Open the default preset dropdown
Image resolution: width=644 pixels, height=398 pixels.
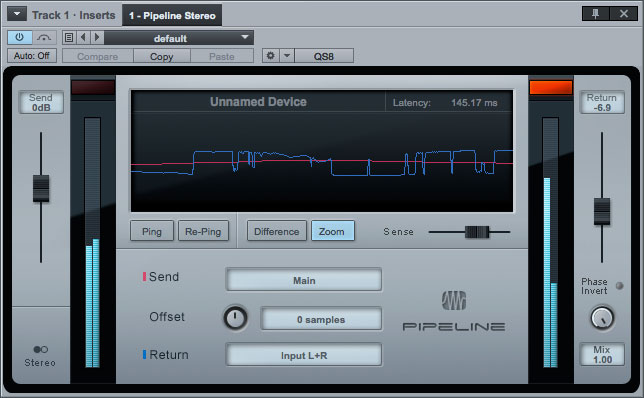click(179, 38)
